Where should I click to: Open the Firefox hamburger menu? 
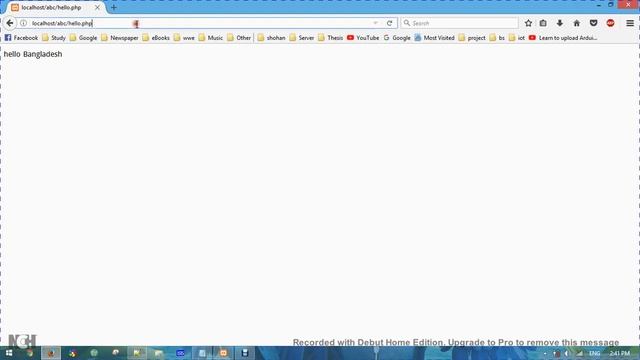630,23
